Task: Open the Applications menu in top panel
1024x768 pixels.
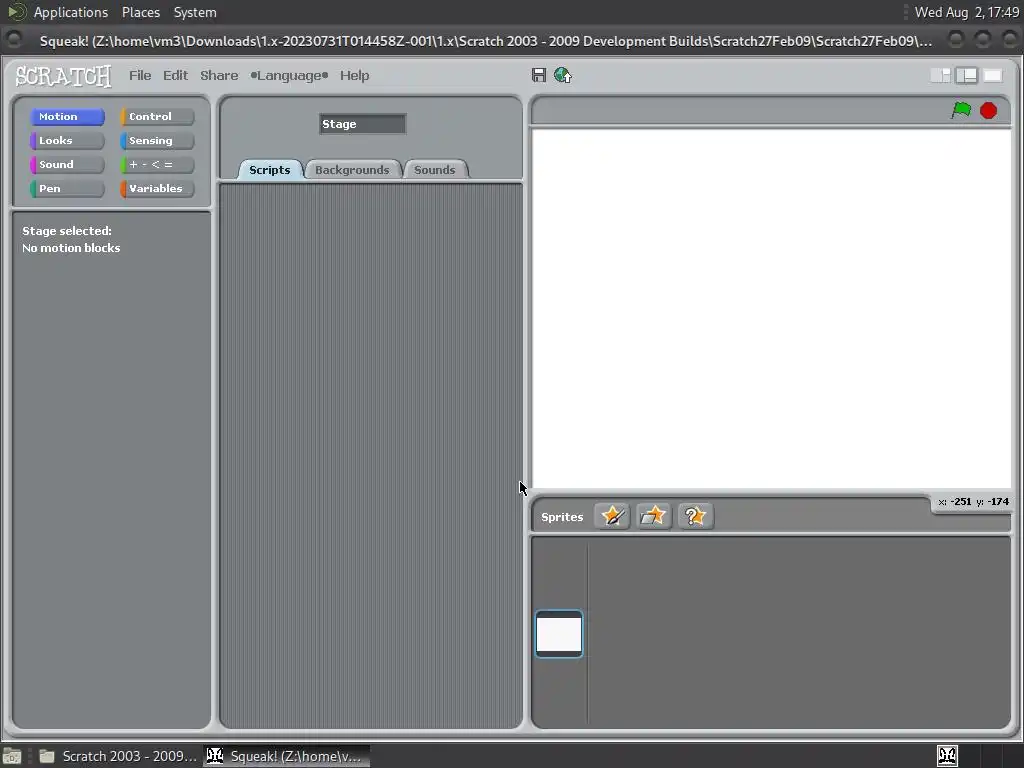Action: click(x=71, y=12)
